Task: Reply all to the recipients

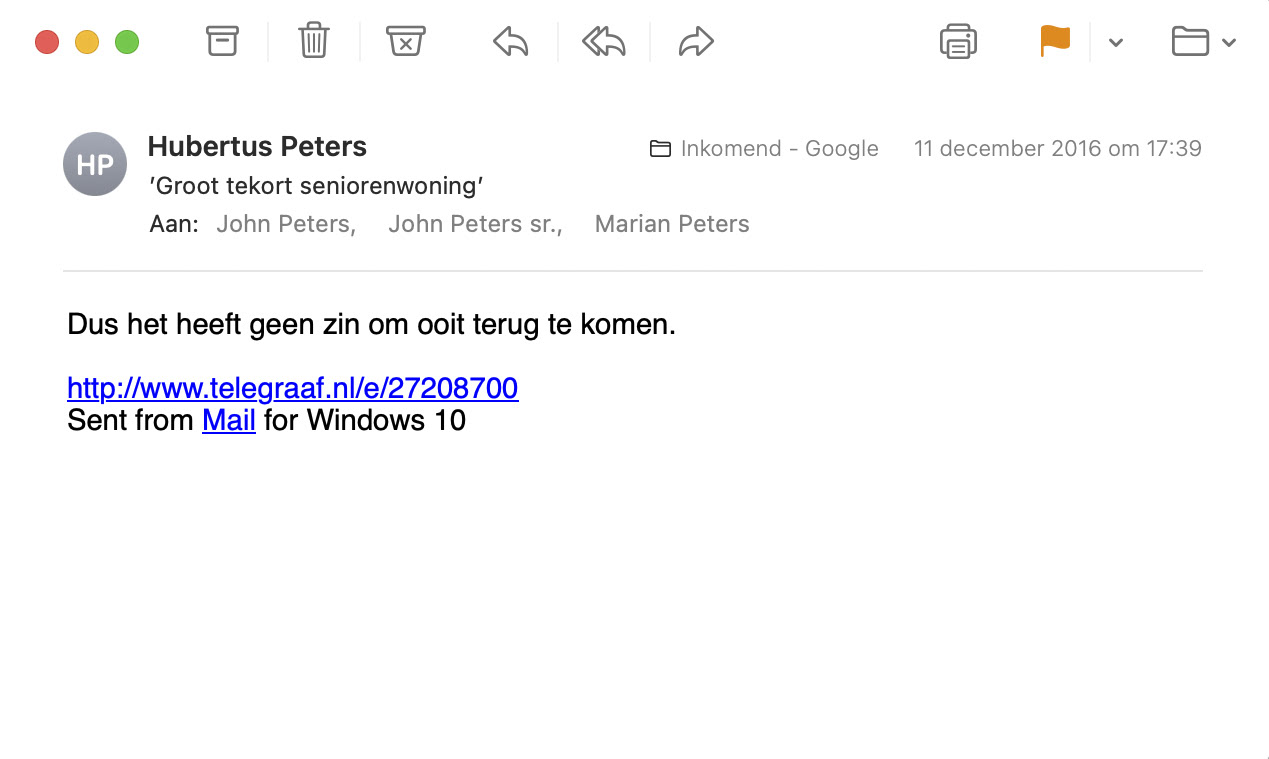Action: [604, 41]
